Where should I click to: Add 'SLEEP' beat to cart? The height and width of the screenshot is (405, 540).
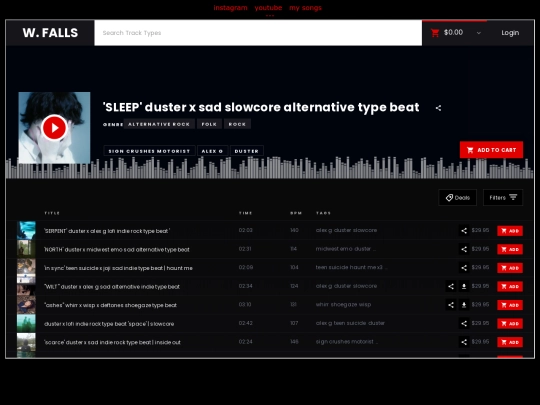coord(491,150)
